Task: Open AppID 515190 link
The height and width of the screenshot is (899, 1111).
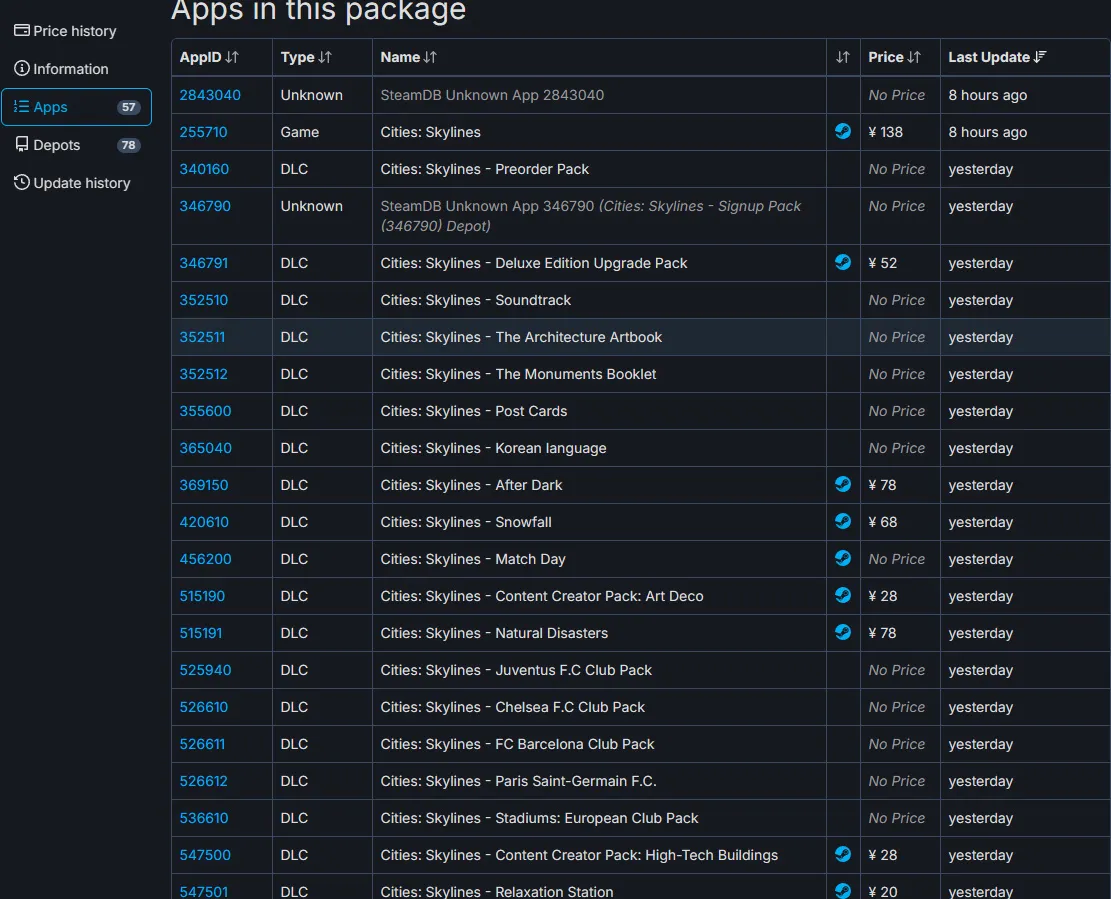Action: point(202,596)
